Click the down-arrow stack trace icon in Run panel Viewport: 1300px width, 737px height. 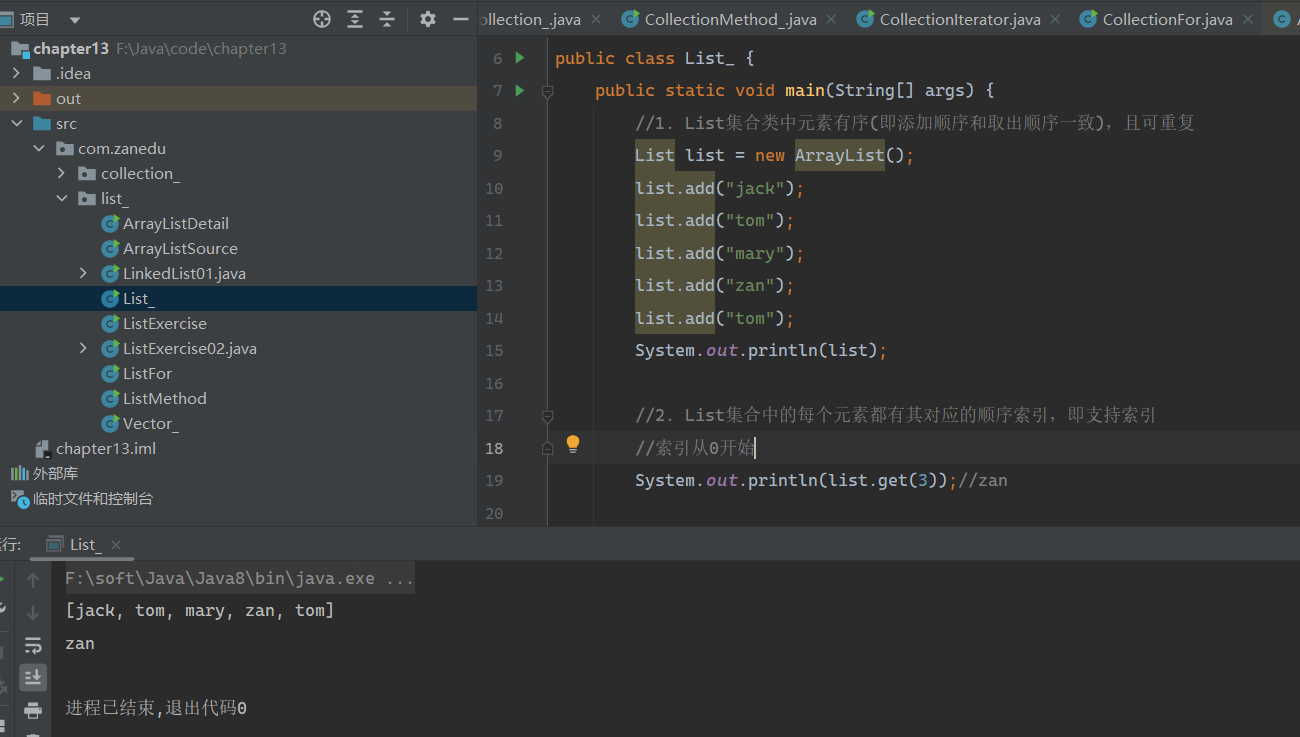click(x=33, y=612)
